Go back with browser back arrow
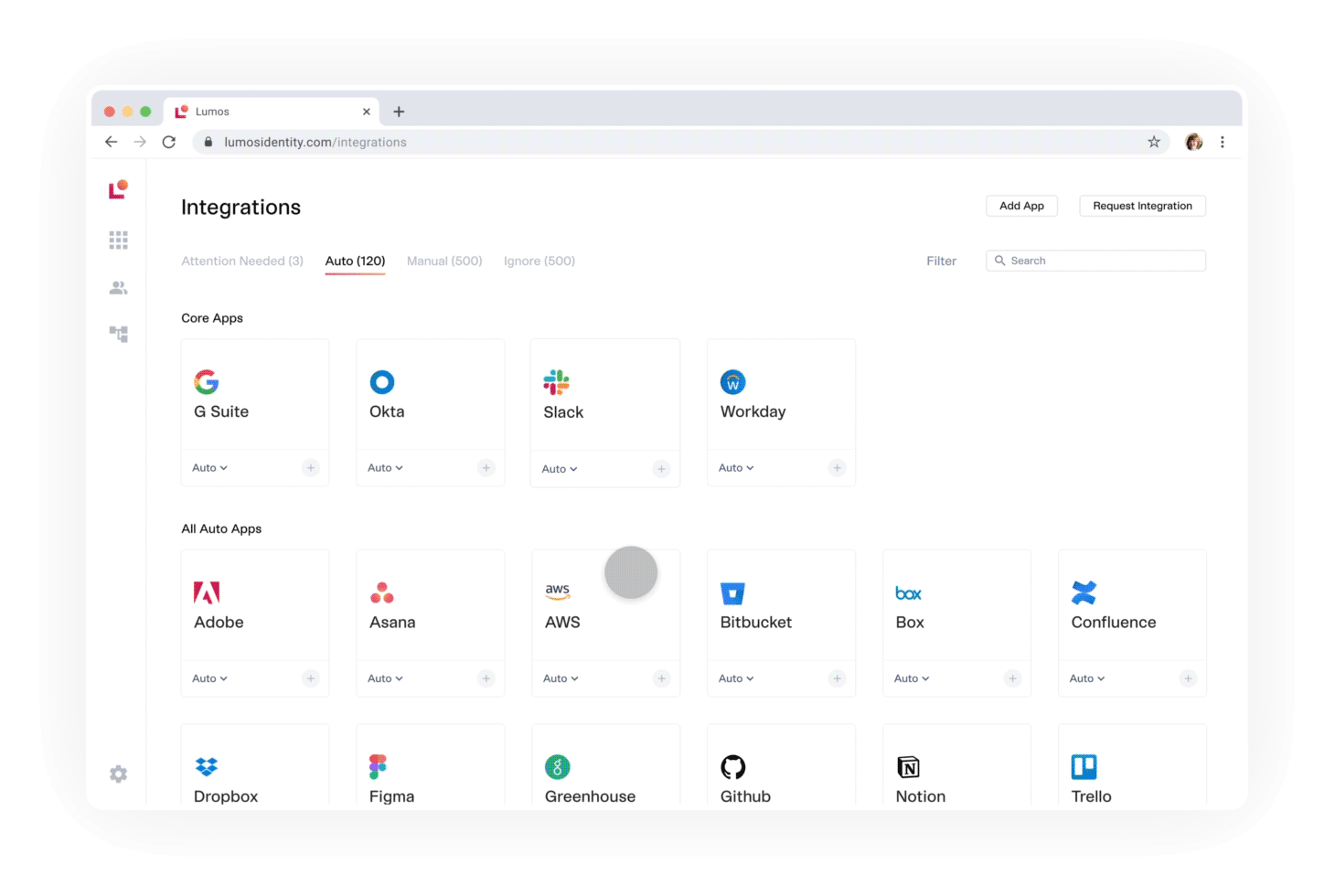Screen dimensions: 1335x896 coord(111,142)
